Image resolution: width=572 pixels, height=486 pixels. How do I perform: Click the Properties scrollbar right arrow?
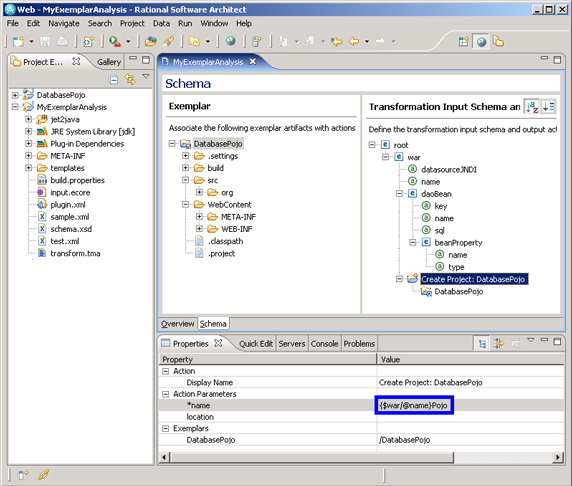558,457
